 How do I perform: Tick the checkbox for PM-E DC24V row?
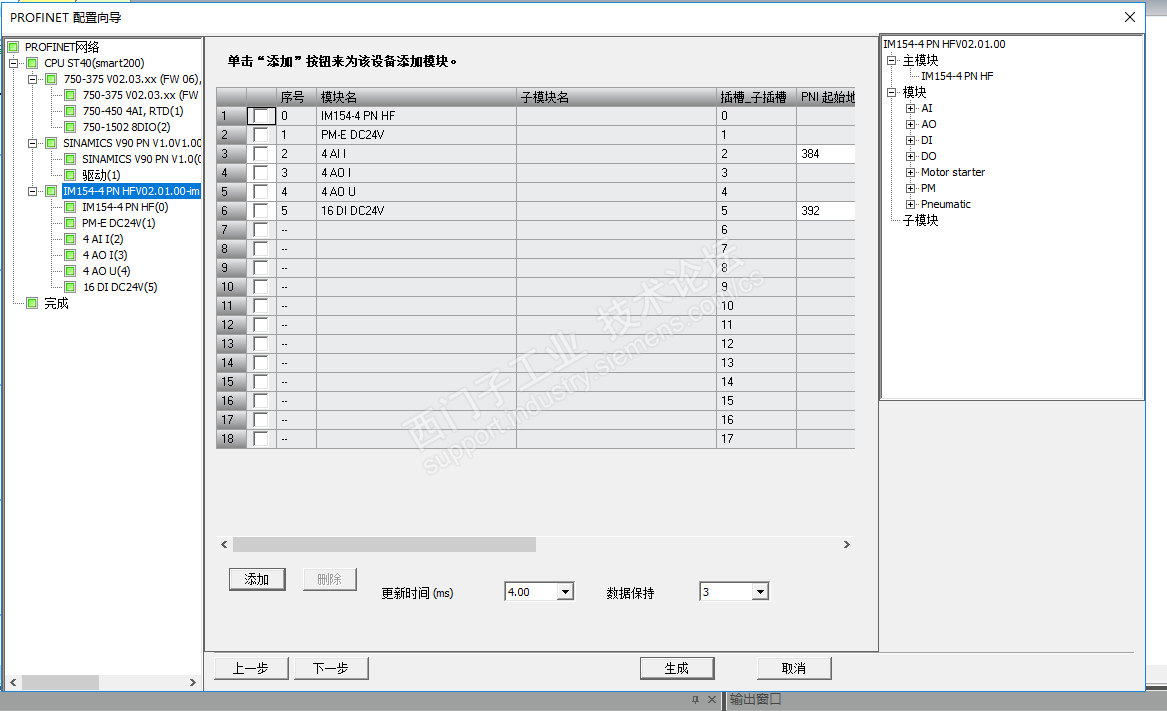pos(260,135)
